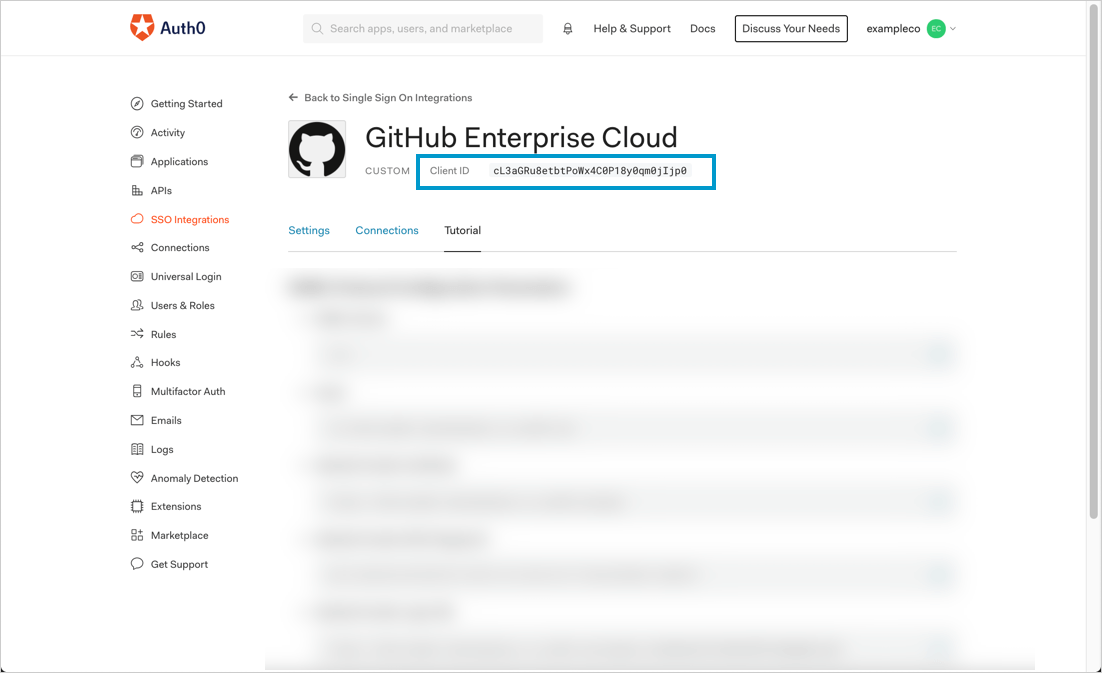Click the Extensions chip icon
This screenshot has width=1102, height=673.
coord(137,507)
